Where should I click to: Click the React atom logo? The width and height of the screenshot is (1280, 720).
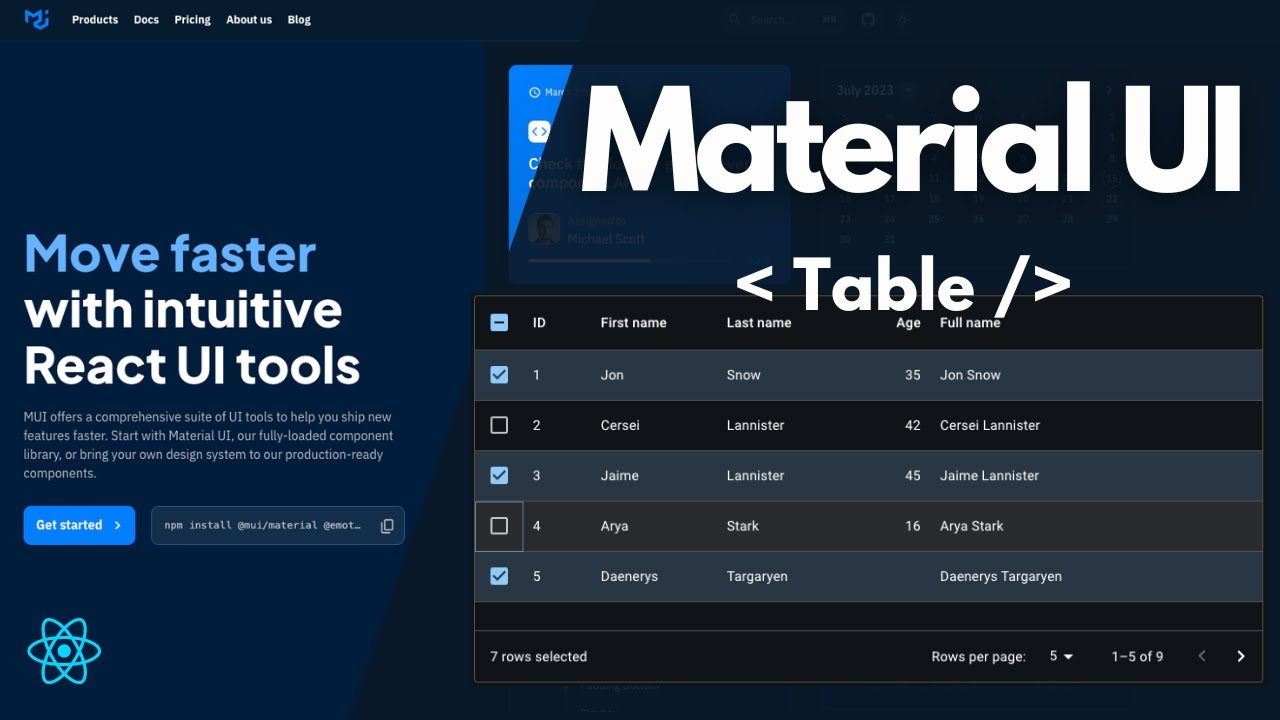click(64, 651)
